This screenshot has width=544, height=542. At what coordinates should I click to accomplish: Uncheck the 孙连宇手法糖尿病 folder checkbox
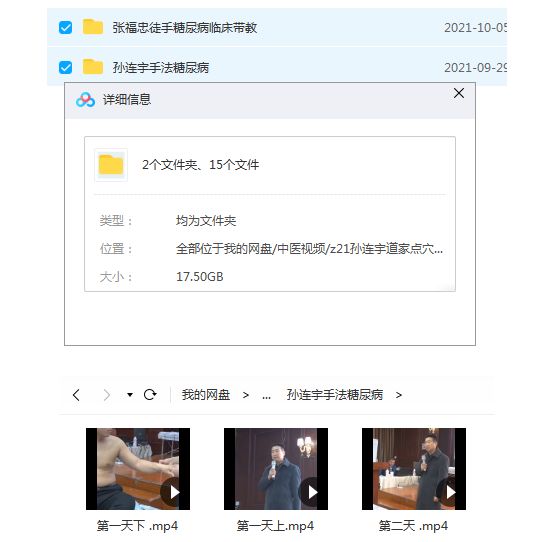(66, 67)
